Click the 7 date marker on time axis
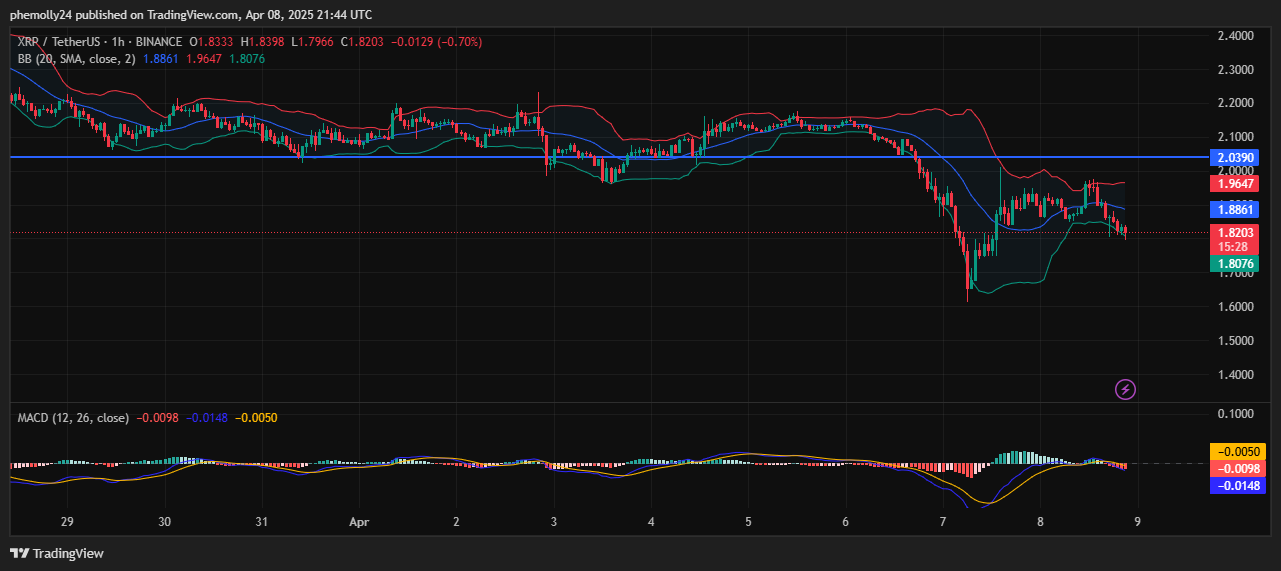Image resolution: width=1281 pixels, height=571 pixels. (943, 522)
